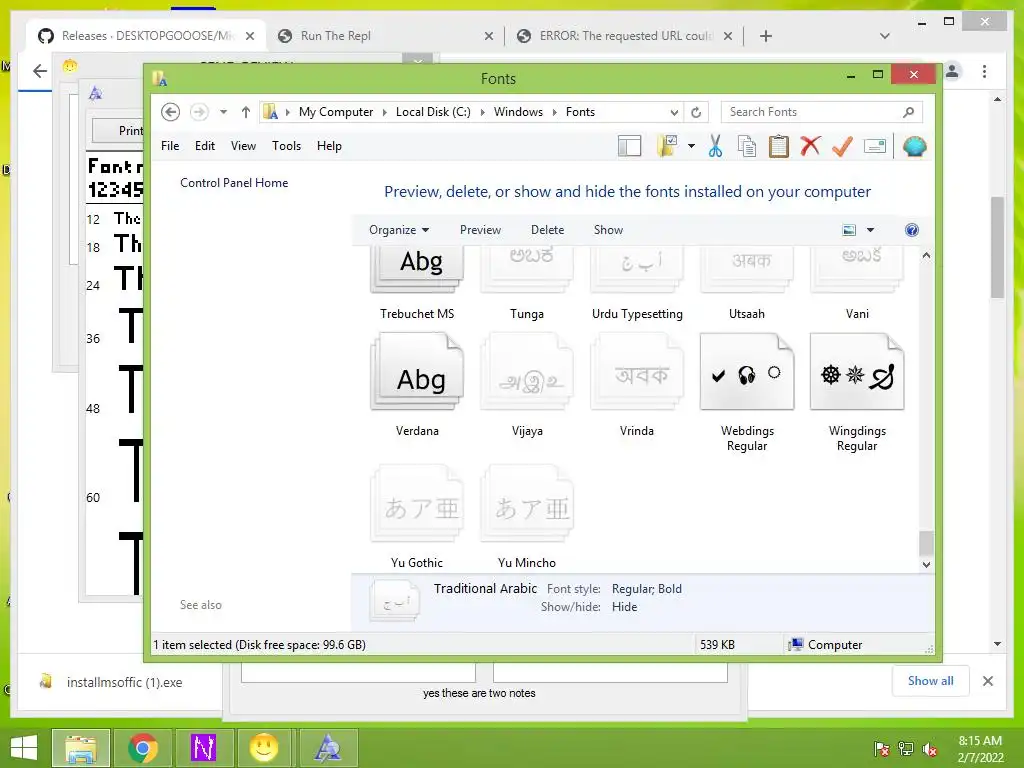Click the forward arrow in Fonts window
This screenshot has width=1024, height=768.
click(199, 112)
